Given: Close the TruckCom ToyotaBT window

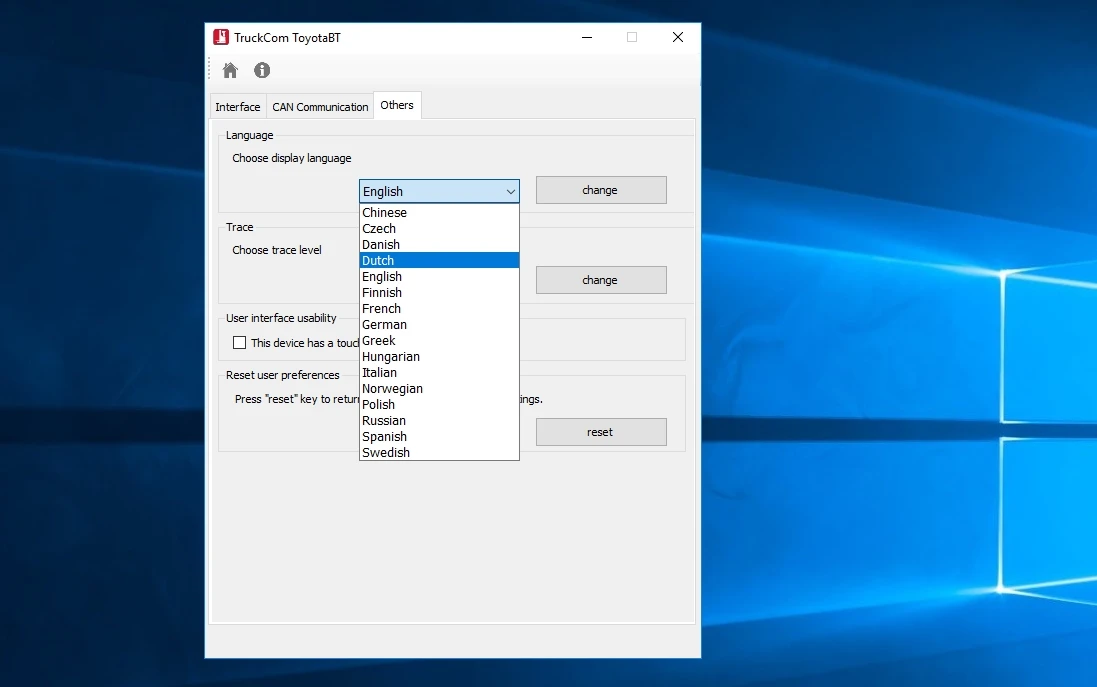Looking at the screenshot, I should point(677,37).
